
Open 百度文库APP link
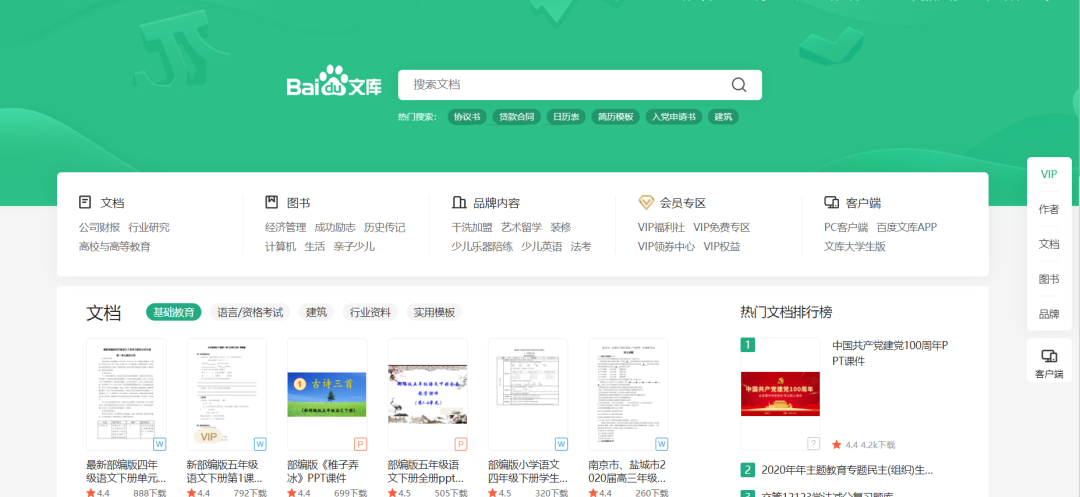coord(906,227)
